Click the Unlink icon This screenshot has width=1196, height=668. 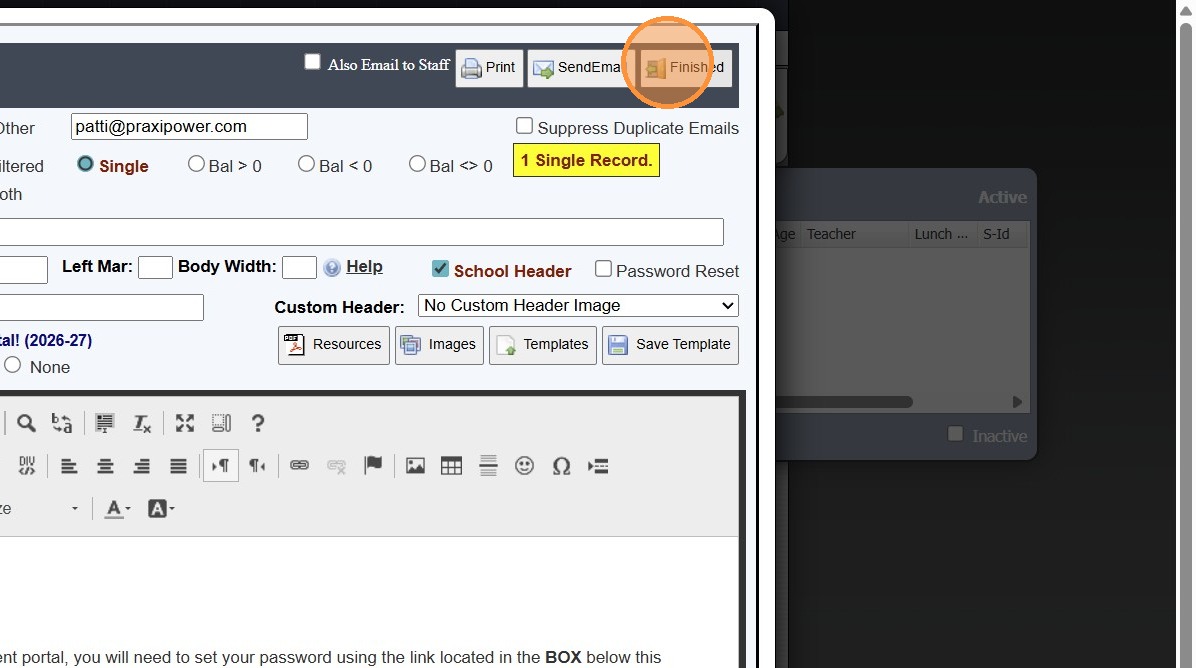(x=336, y=466)
